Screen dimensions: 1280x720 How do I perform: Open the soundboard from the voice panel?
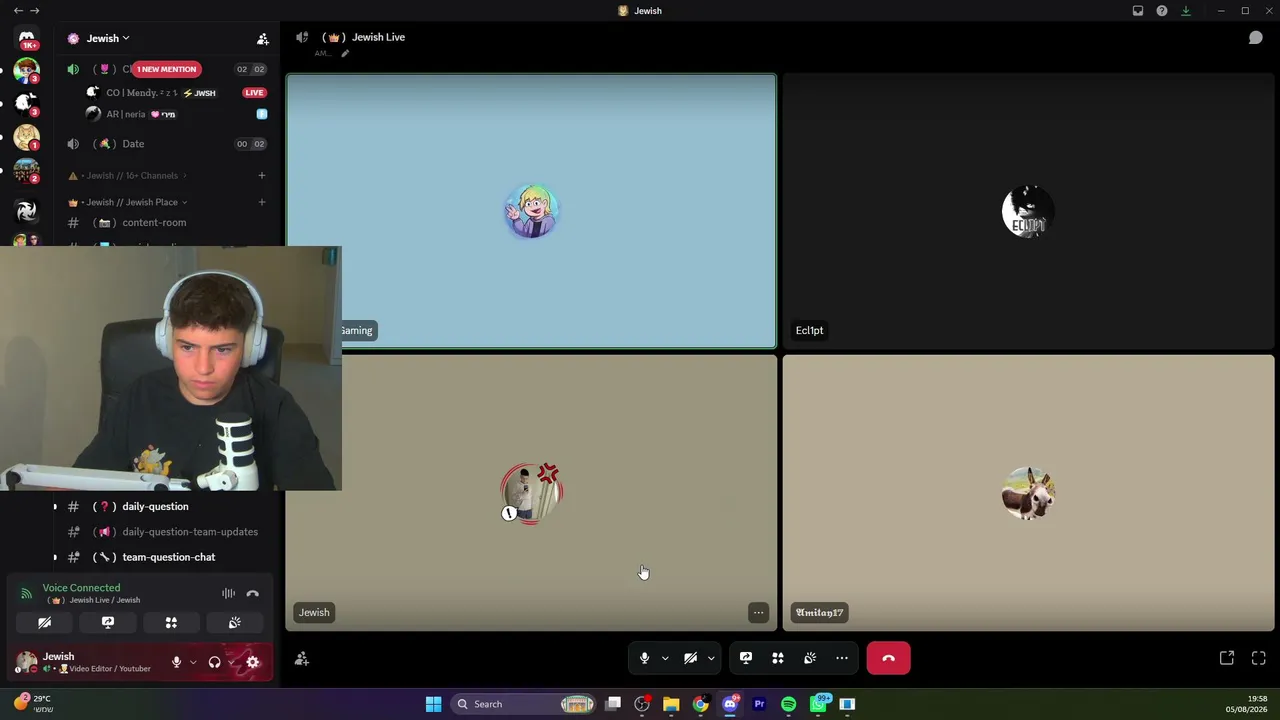coord(234,623)
